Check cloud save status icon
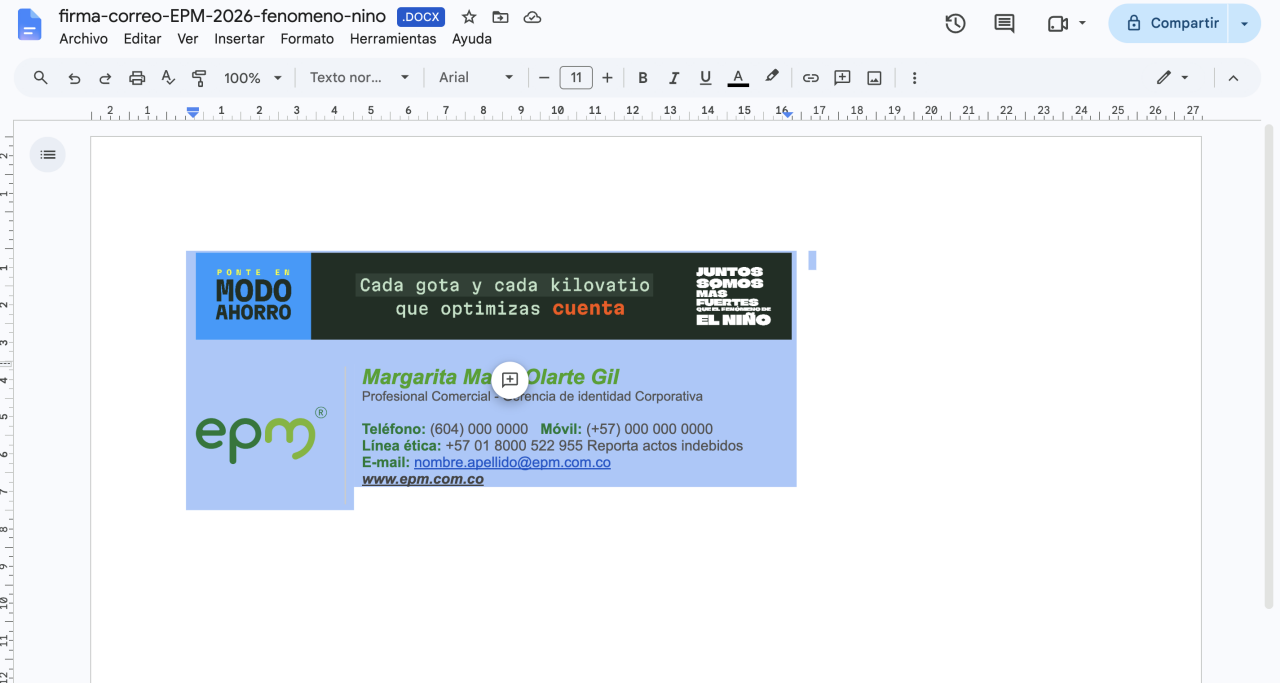 pyautogui.click(x=533, y=17)
